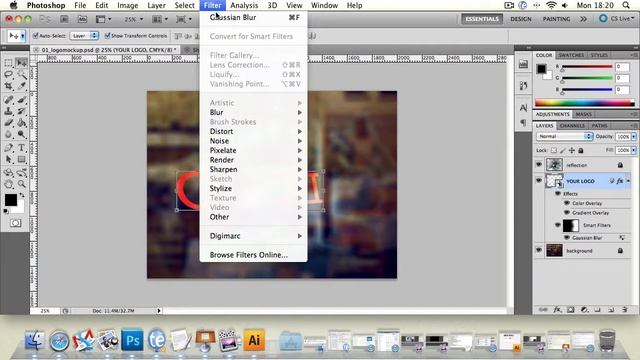This screenshot has width=640, height=360.
Task: Hide the background layer
Action: 539,250
